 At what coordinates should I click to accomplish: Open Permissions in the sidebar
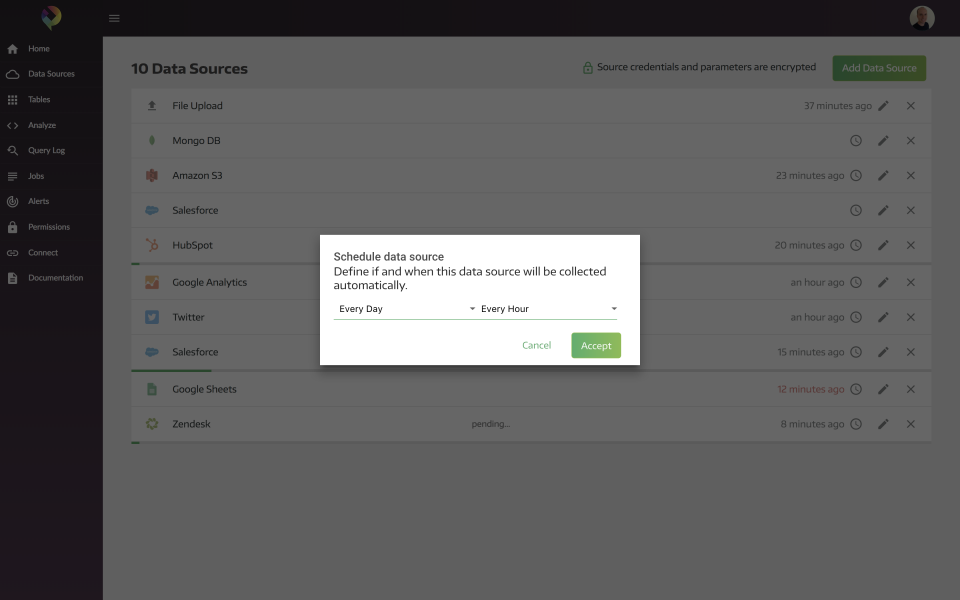coord(51,227)
